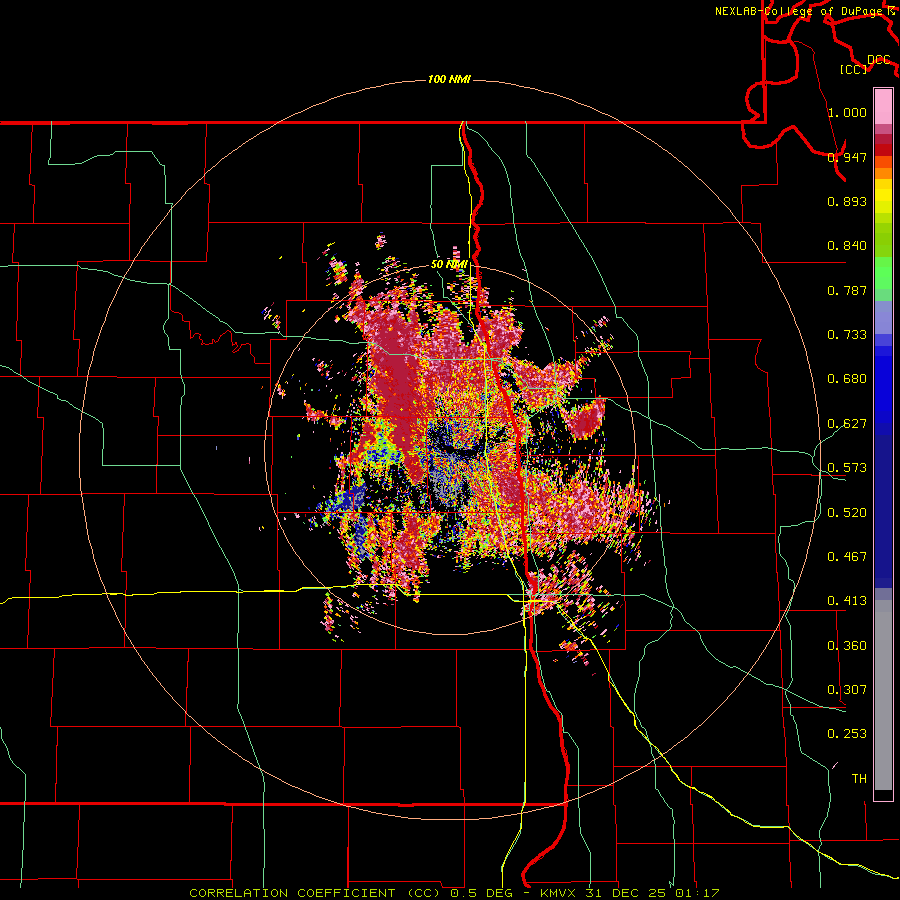Click the bright green segment of color bar
900x900 pixels.
click(883, 273)
